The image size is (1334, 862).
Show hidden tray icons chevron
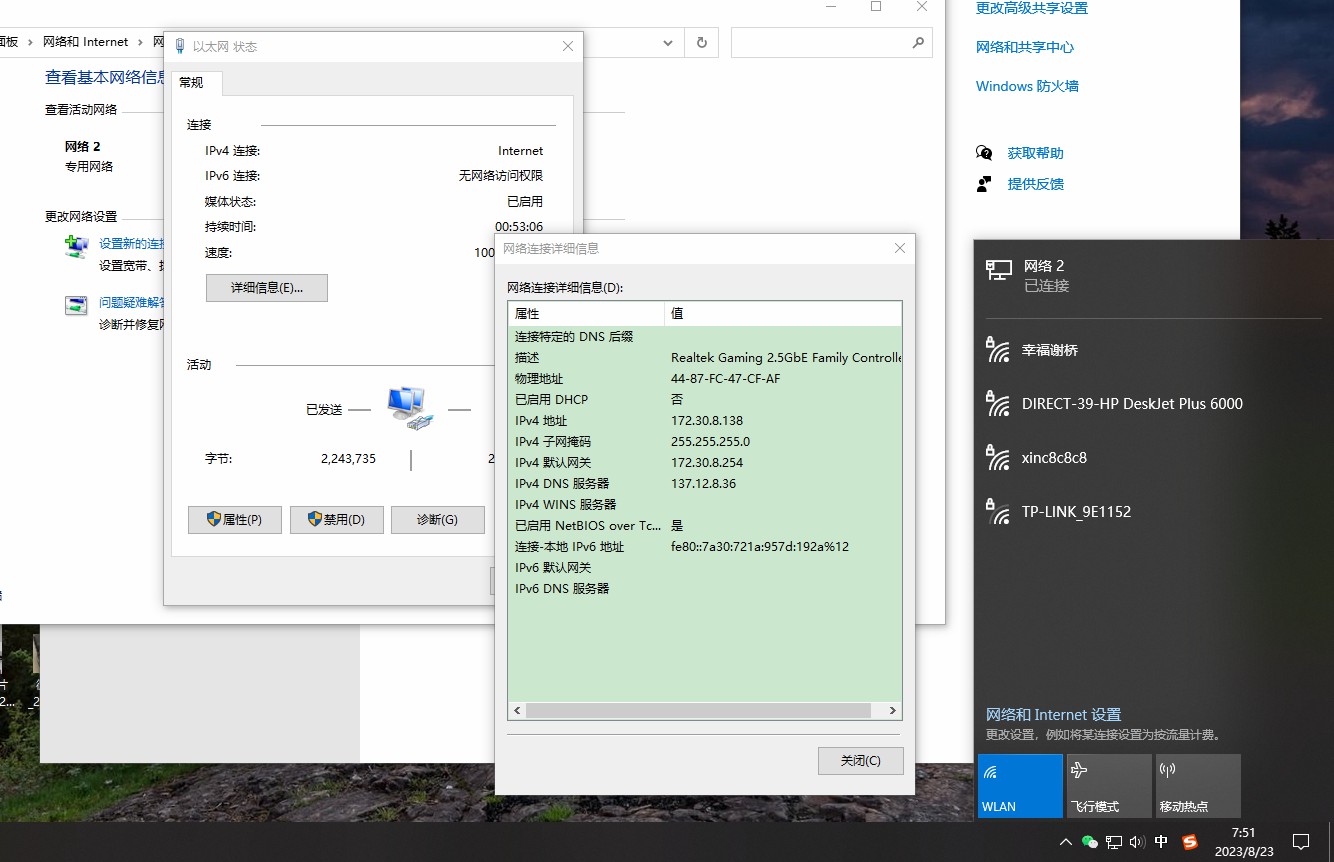point(1066,842)
